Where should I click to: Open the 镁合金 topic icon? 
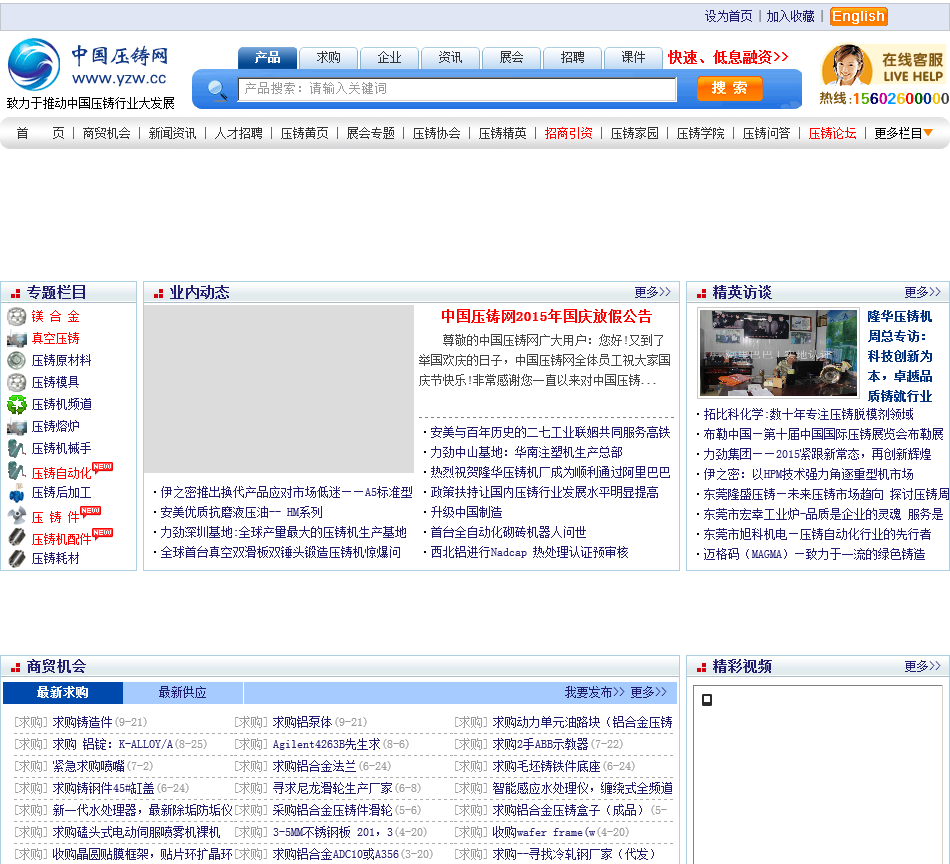[16, 316]
